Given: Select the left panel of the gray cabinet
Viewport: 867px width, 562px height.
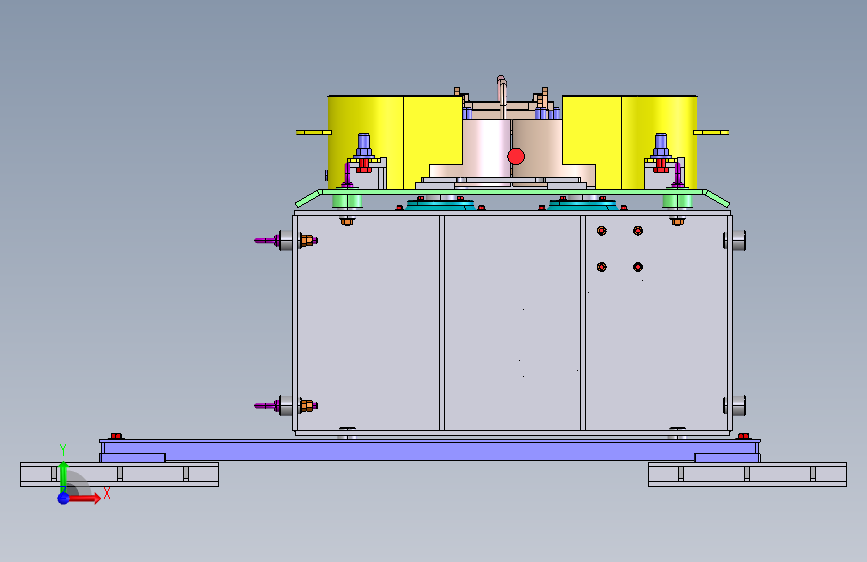Looking at the screenshot, I should tap(368, 322).
